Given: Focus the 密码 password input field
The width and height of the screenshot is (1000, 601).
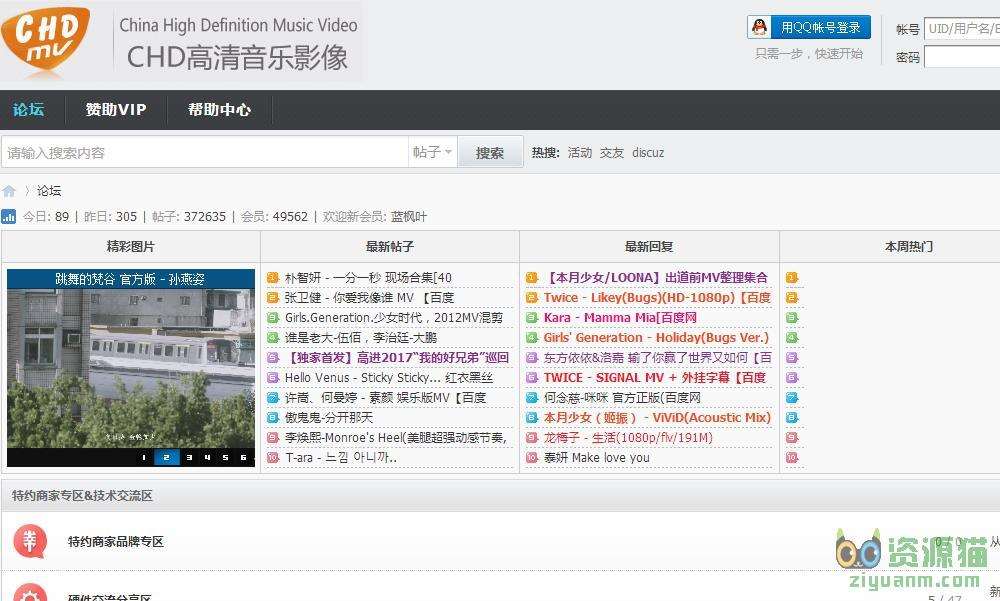Looking at the screenshot, I should tap(962, 57).
